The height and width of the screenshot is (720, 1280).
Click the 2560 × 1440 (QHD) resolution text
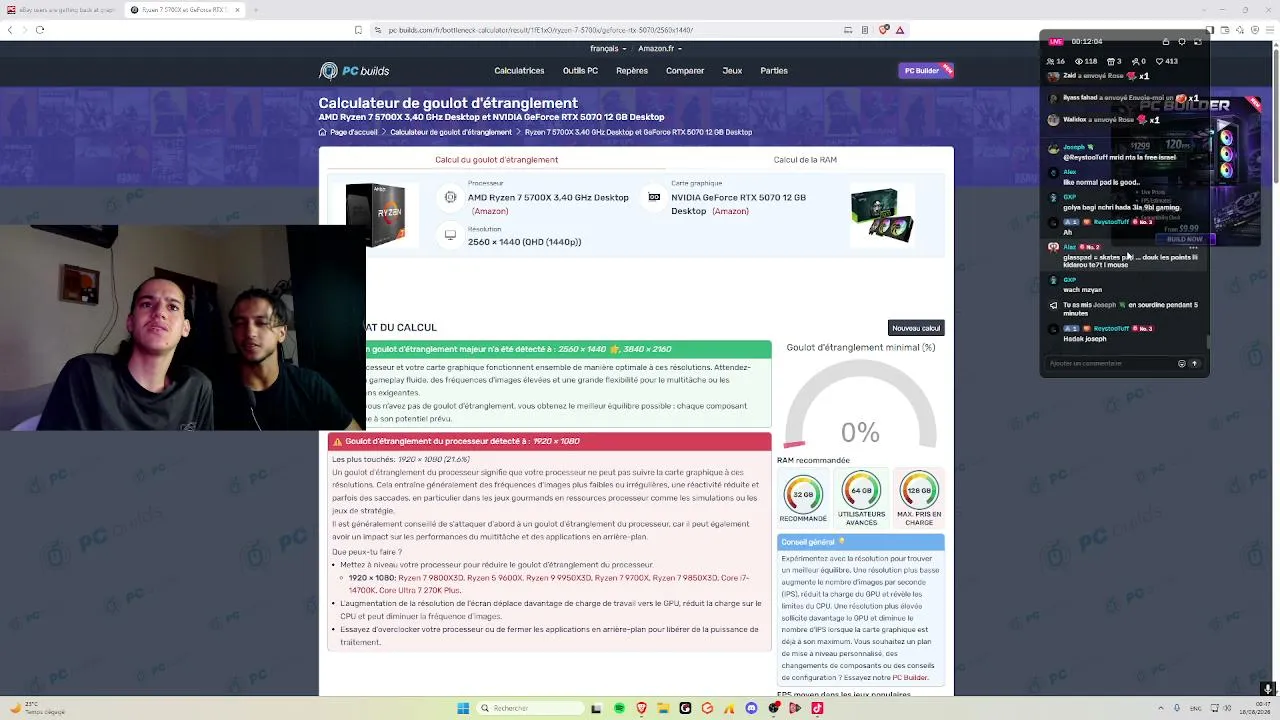(x=524, y=242)
